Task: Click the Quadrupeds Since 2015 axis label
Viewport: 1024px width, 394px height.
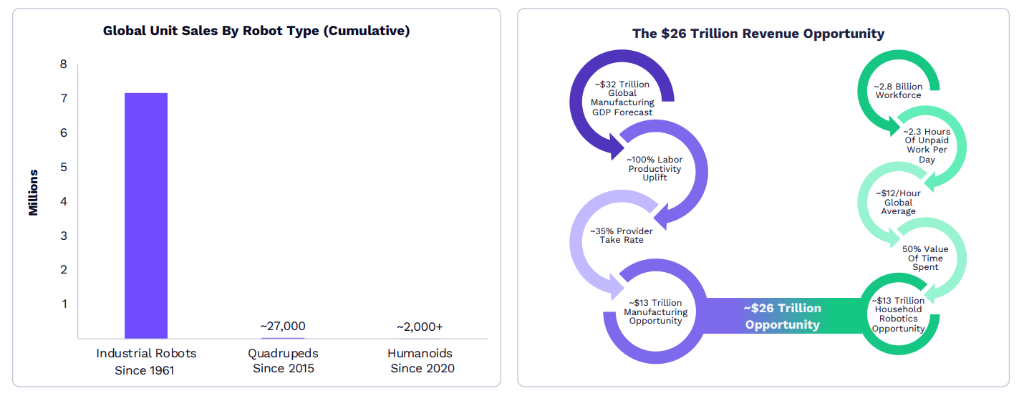Action: point(283,361)
